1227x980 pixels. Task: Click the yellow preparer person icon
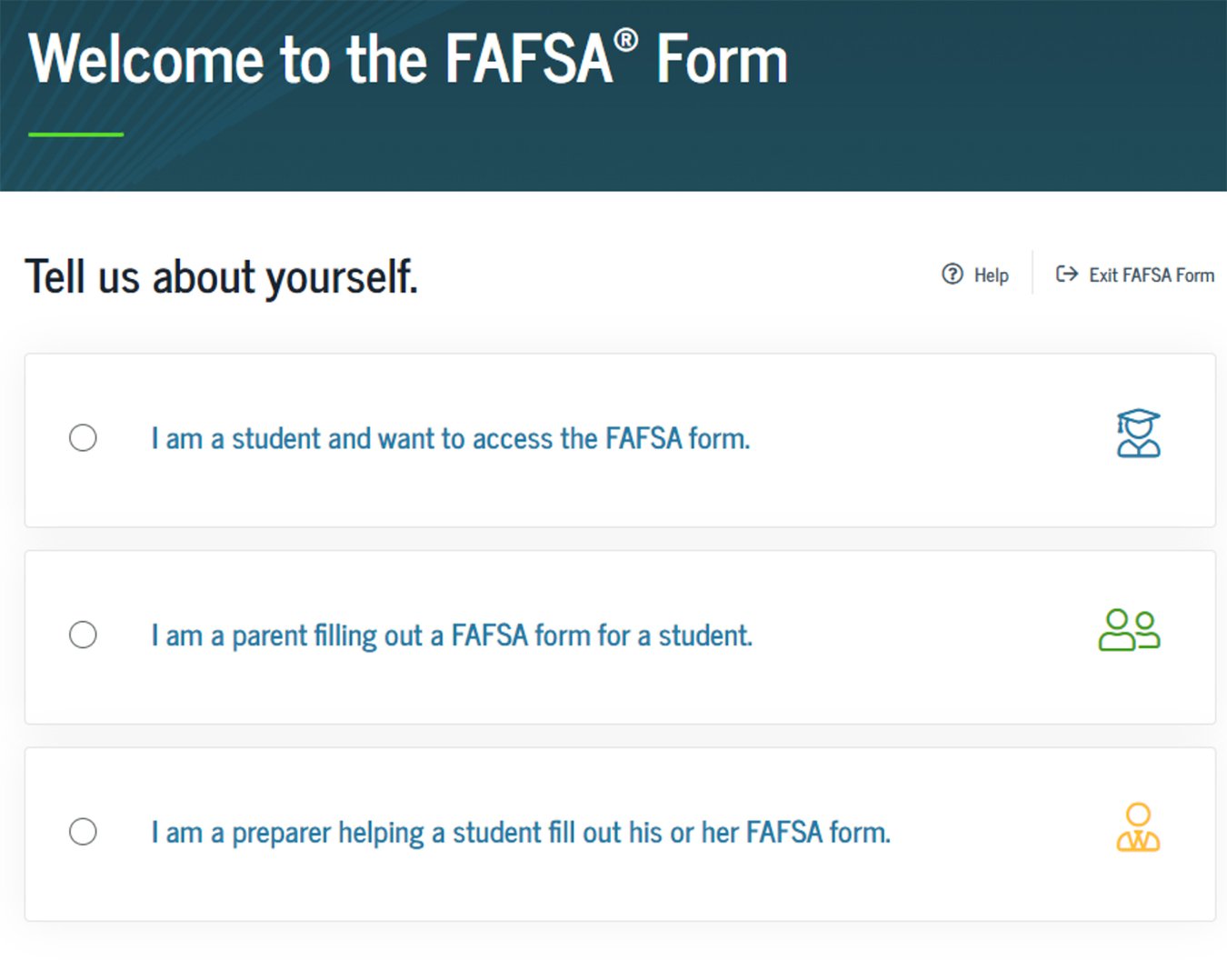coord(1138,827)
